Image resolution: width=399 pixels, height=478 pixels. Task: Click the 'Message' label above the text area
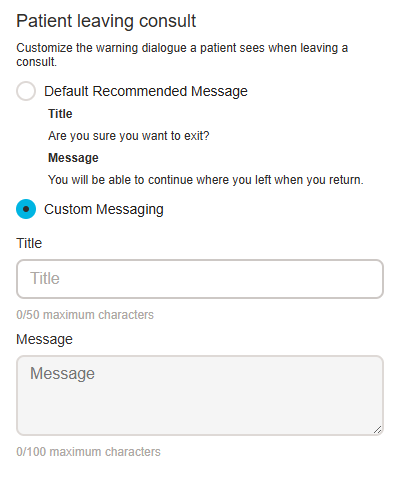pos(44,339)
